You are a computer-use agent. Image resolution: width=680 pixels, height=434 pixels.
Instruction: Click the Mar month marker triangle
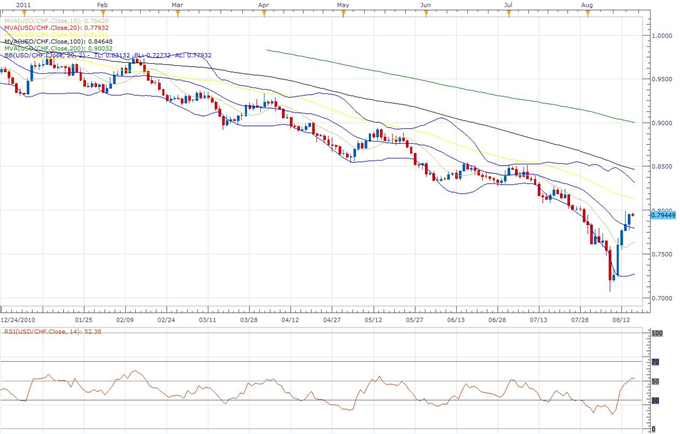point(177,13)
